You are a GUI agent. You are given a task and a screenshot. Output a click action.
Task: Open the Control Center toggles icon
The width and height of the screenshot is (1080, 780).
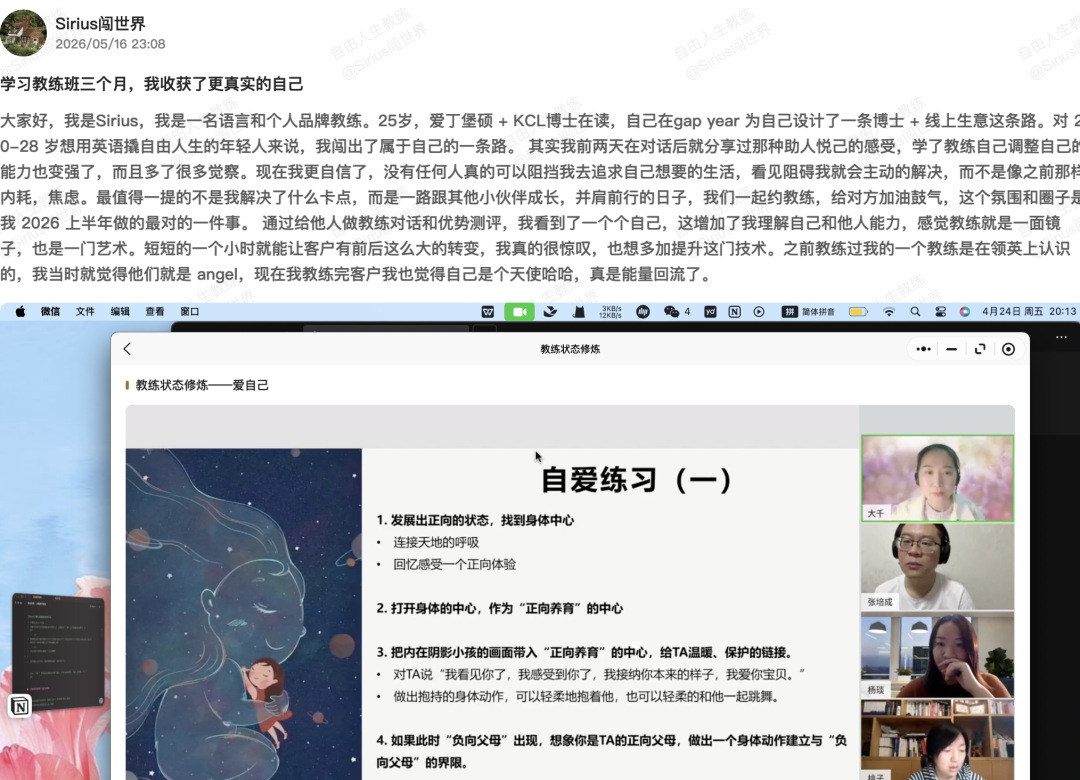940,311
